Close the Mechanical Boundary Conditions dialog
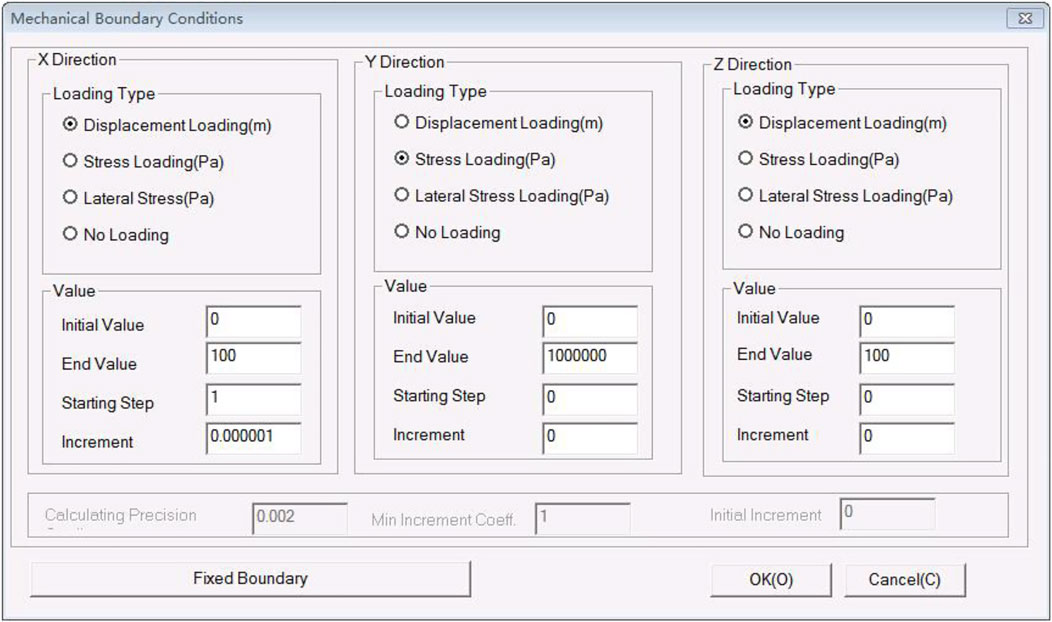The height and width of the screenshot is (622, 1052). tap(1025, 18)
